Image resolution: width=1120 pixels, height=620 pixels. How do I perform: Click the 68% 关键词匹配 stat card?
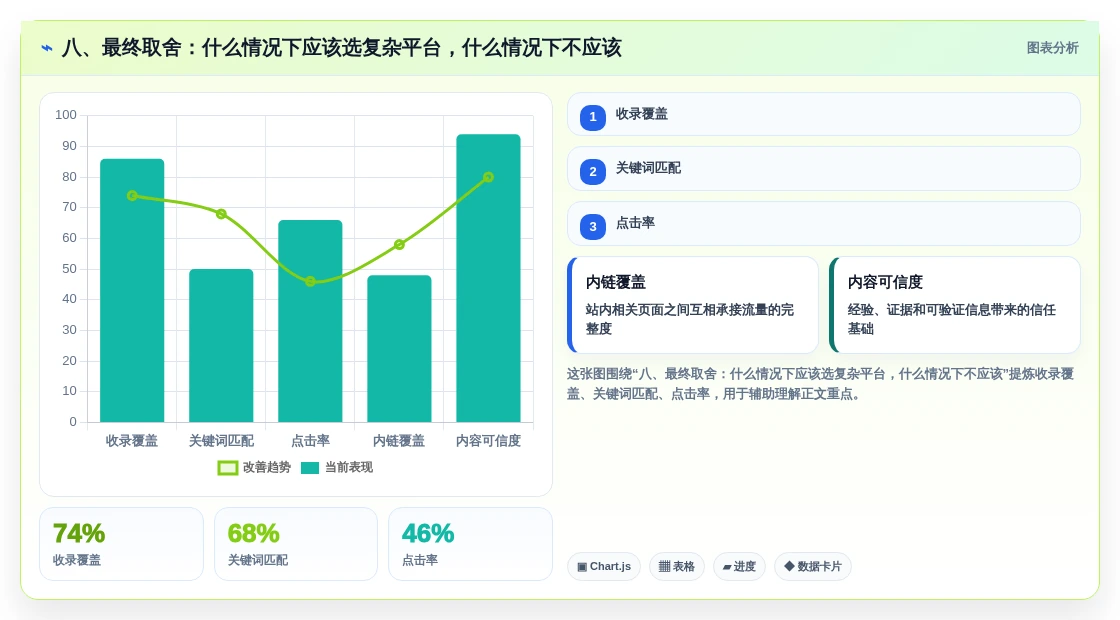[x=296, y=544]
